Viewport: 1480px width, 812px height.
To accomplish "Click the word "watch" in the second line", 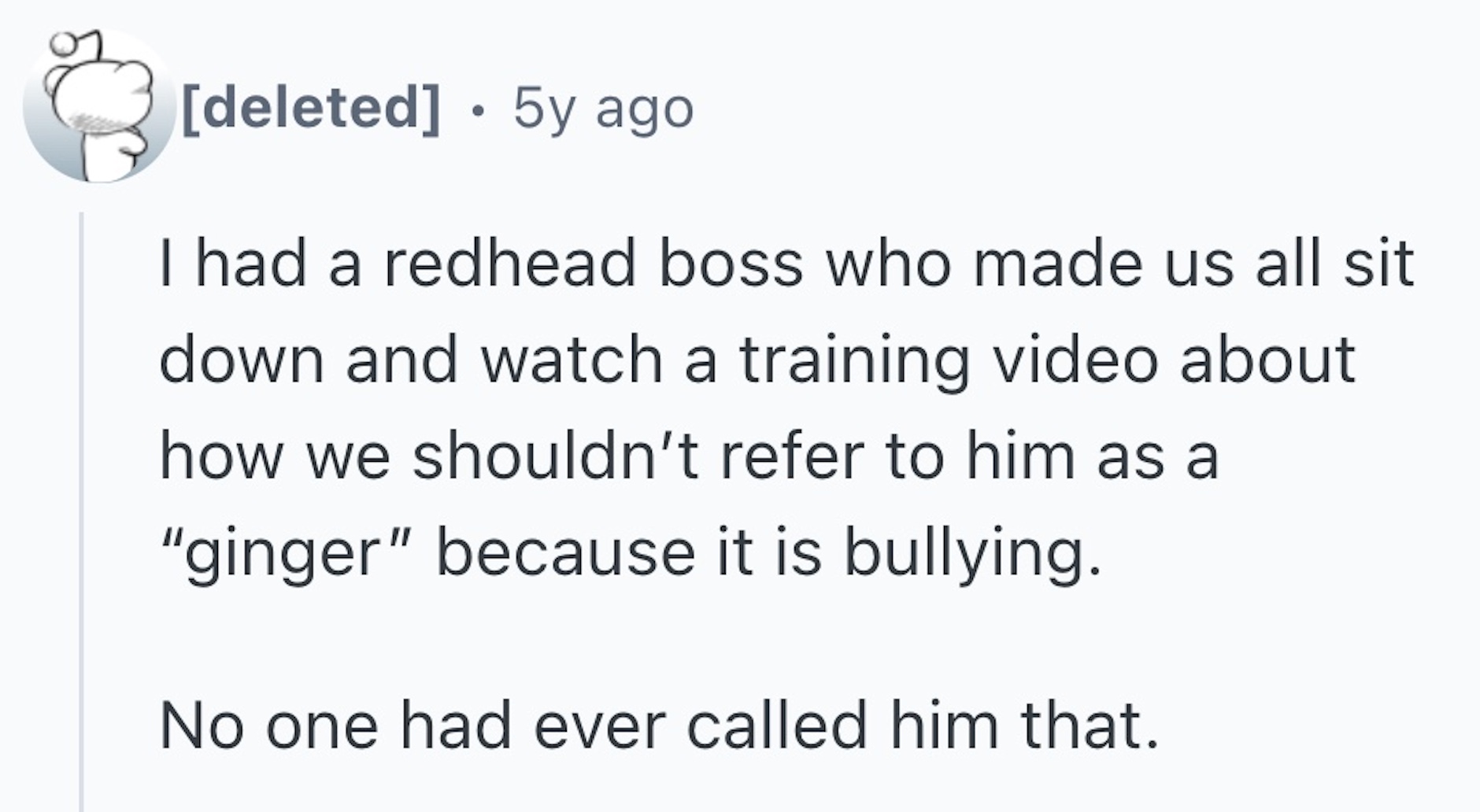I will (x=572, y=361).
